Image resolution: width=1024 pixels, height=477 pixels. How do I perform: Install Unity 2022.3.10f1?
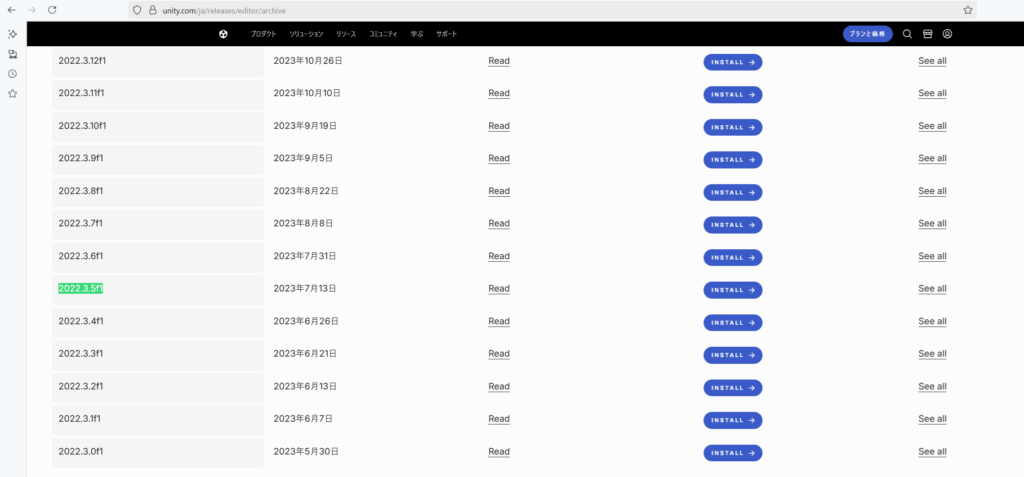pos(733,127)
